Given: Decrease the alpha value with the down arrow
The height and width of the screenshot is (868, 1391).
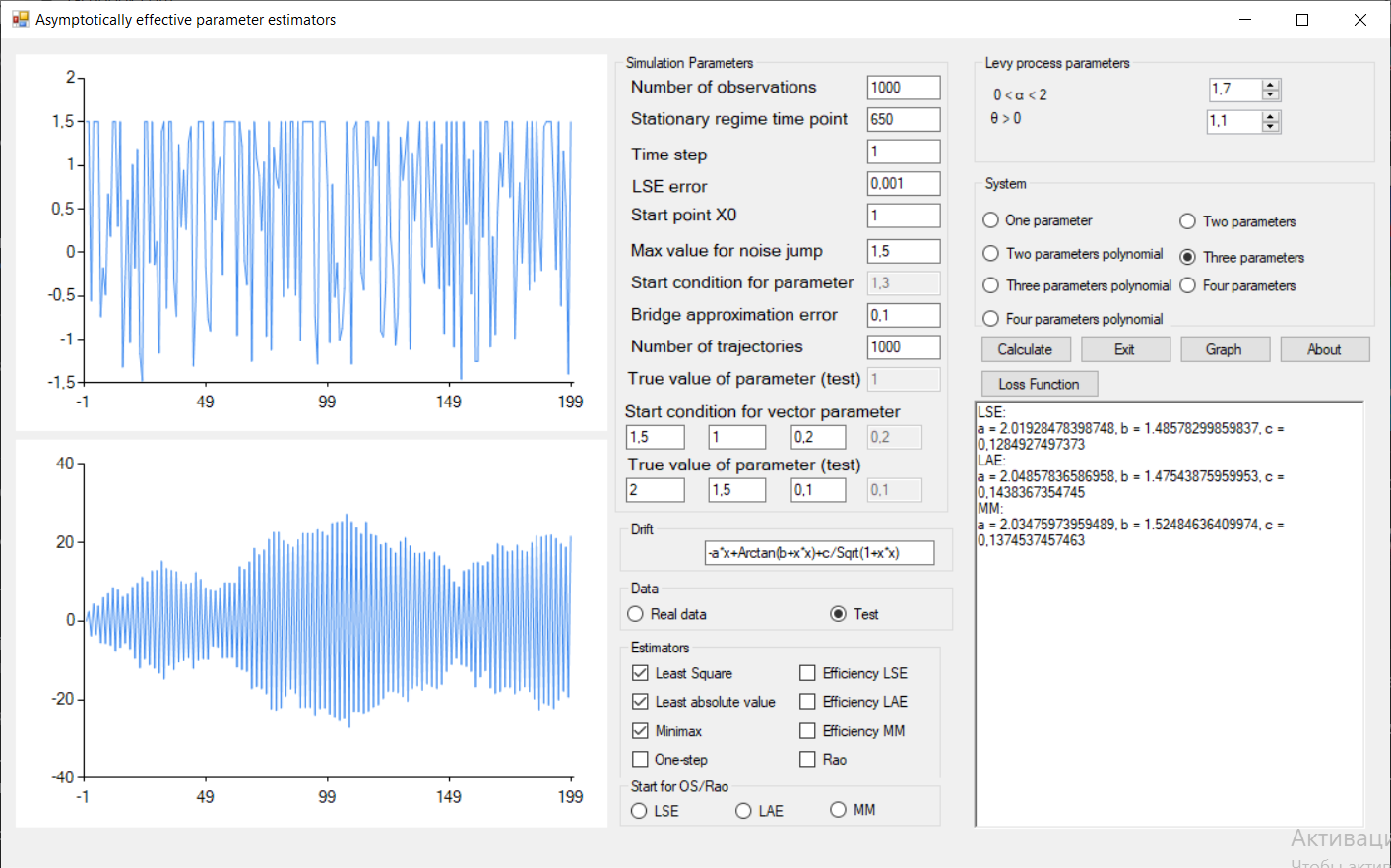Looking at the screenshot, I should click(x=1271, y=94).
